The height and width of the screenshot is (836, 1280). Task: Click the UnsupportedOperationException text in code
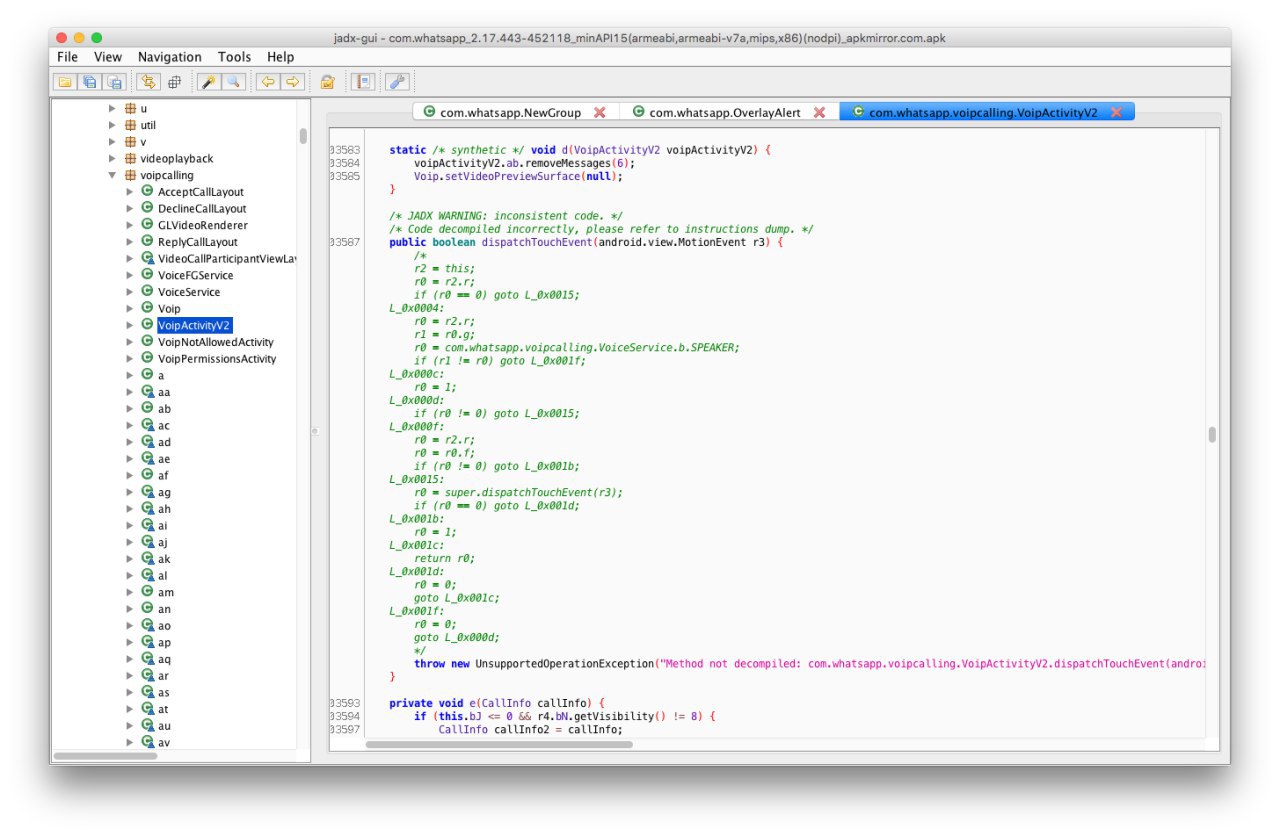(x=563, y=663)
